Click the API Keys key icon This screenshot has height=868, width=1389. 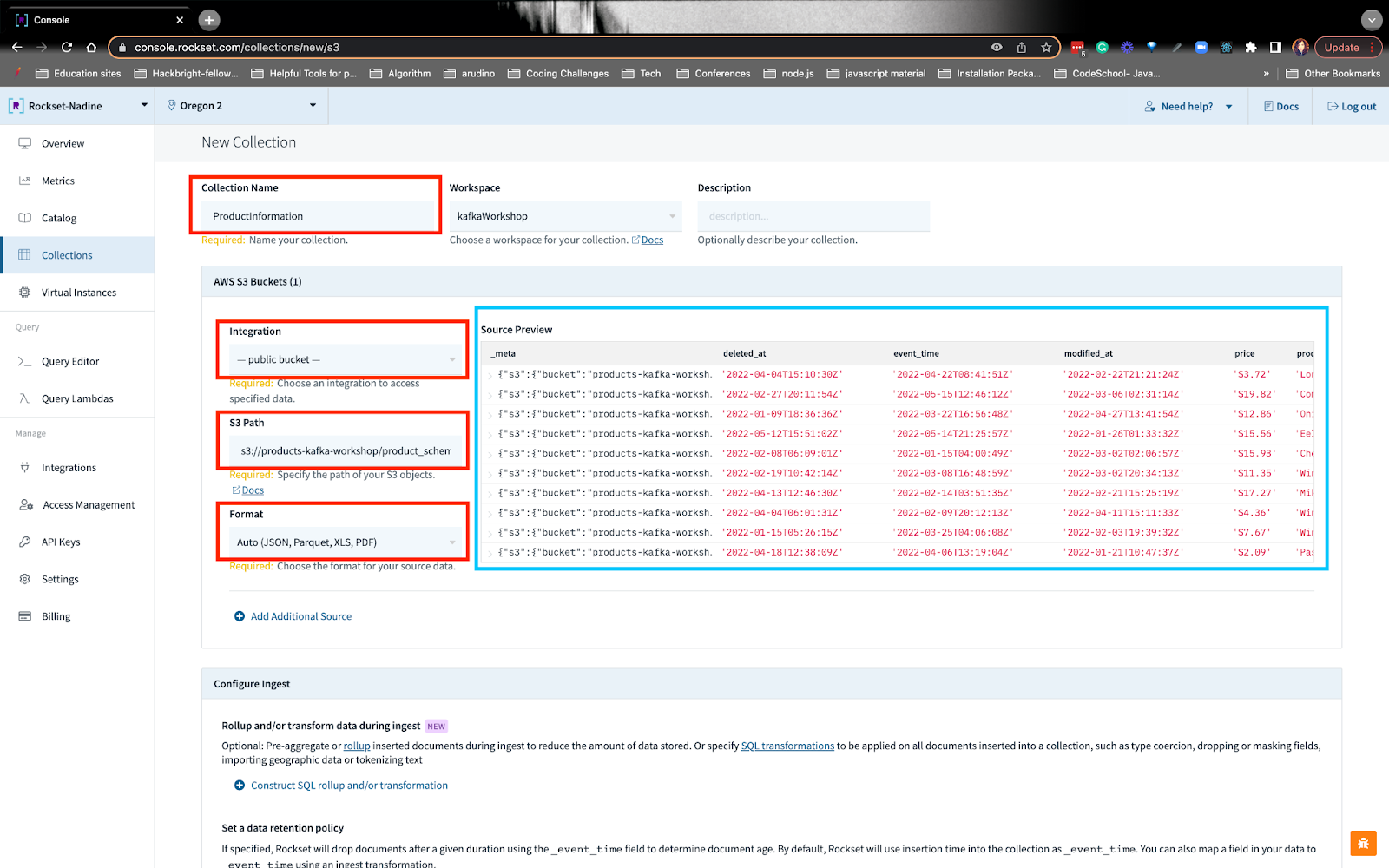(x=24, y=542)
